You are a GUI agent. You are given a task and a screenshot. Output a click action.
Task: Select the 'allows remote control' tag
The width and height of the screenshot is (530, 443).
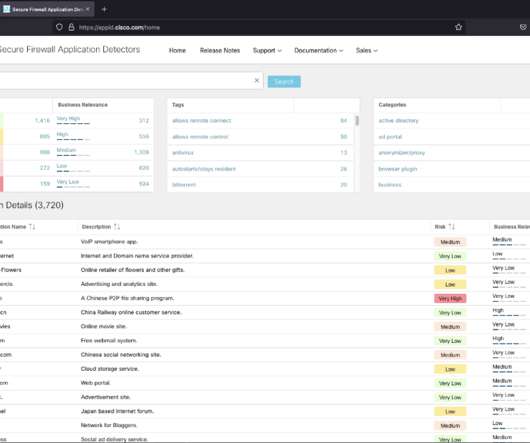click(x=200, y=137)
